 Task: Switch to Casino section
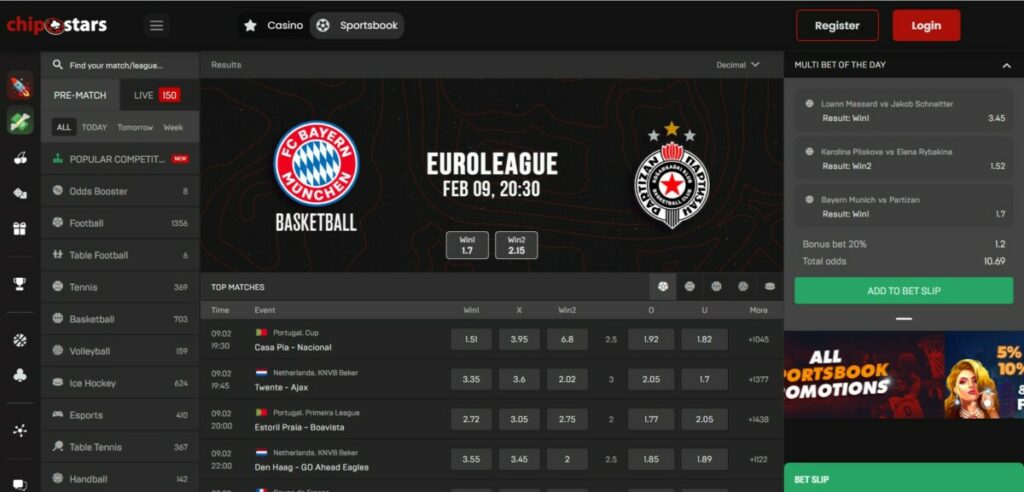coord(274,25)
